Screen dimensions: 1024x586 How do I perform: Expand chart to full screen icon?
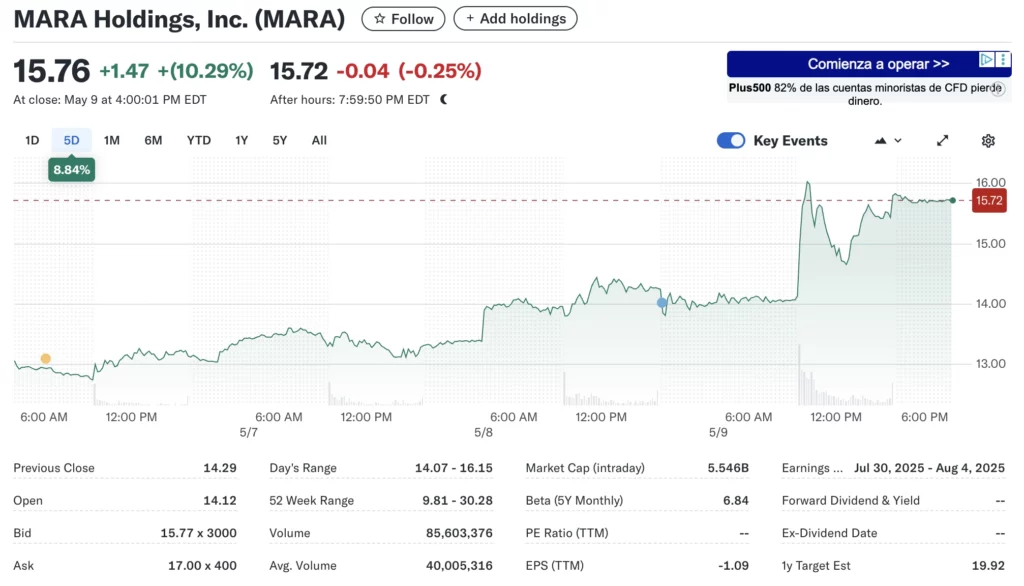click(942, 140)
